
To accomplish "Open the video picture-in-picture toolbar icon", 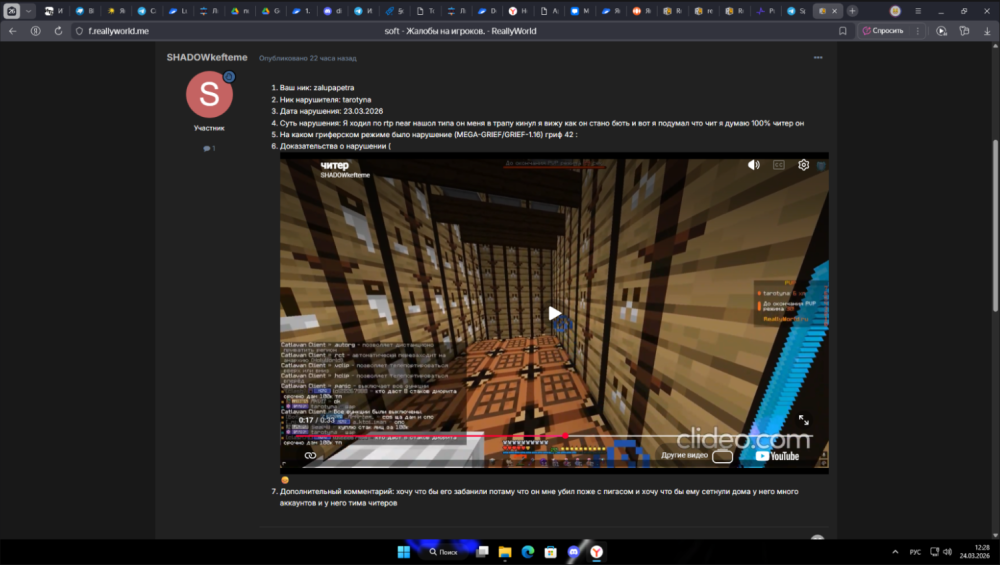I will 941,31.
